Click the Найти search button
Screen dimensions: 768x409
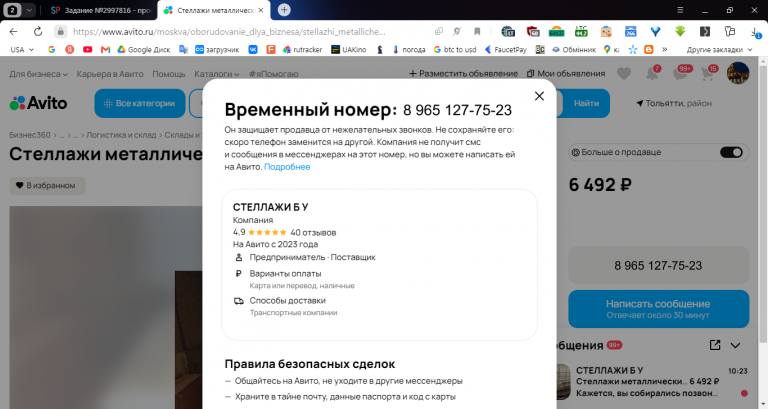pyautogui.click(x=586, y=103)
